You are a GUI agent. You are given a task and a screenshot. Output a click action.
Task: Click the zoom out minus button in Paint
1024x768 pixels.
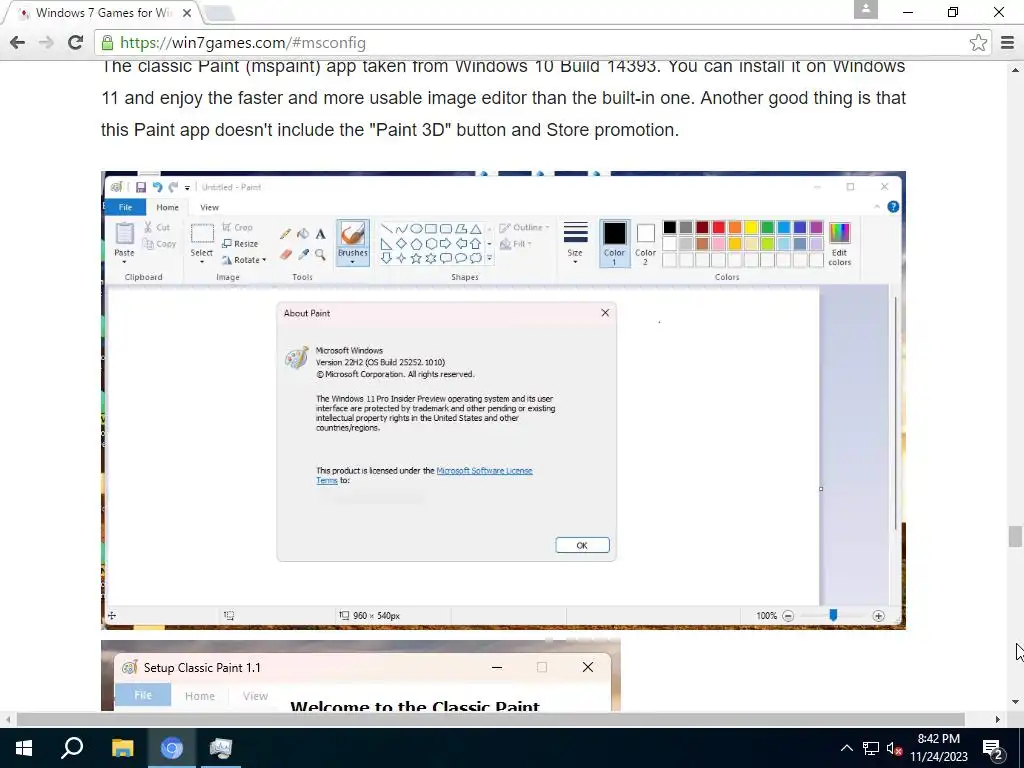788,616
